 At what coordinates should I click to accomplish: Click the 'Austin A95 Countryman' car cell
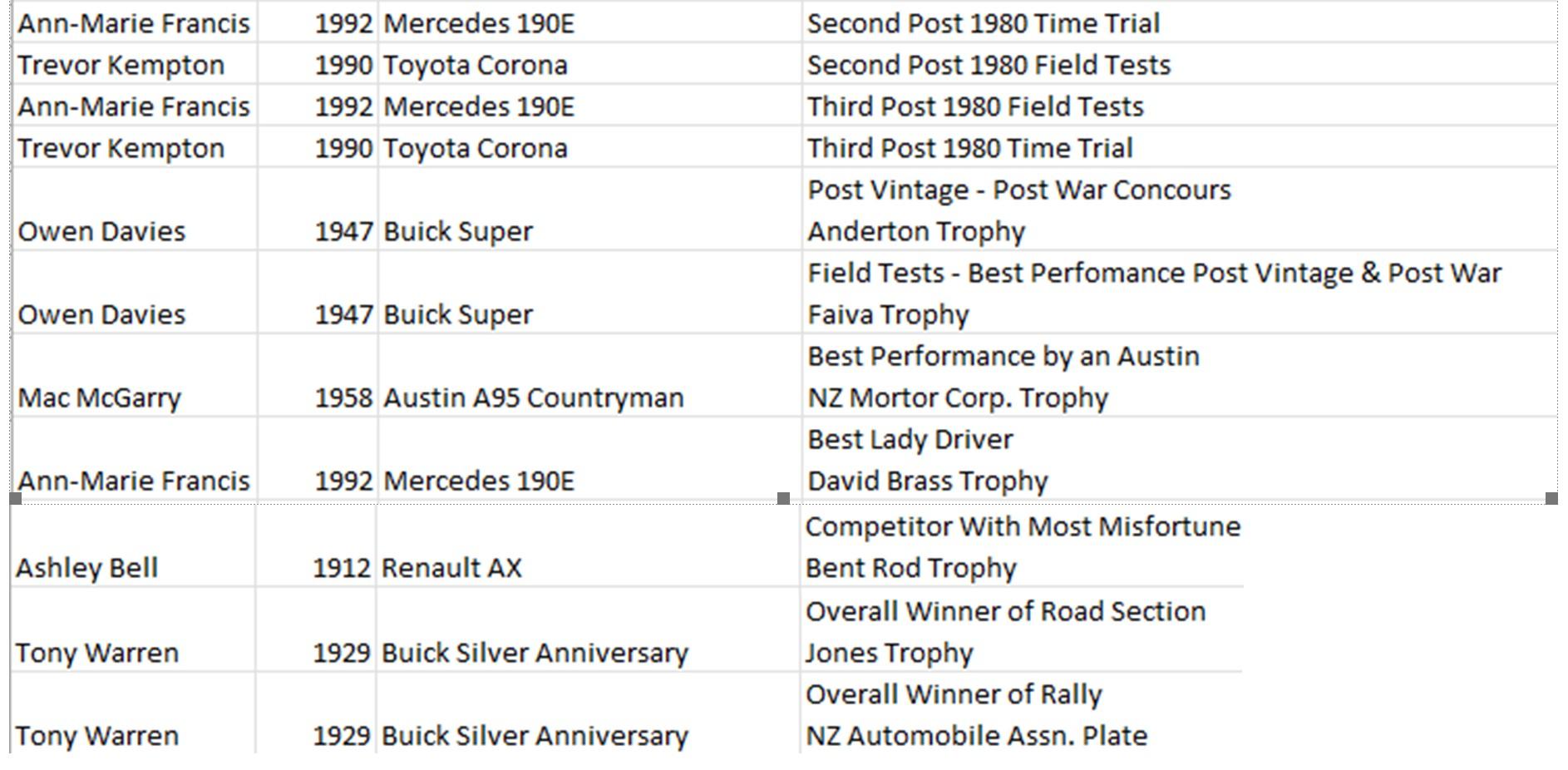(x=533, y=397)
